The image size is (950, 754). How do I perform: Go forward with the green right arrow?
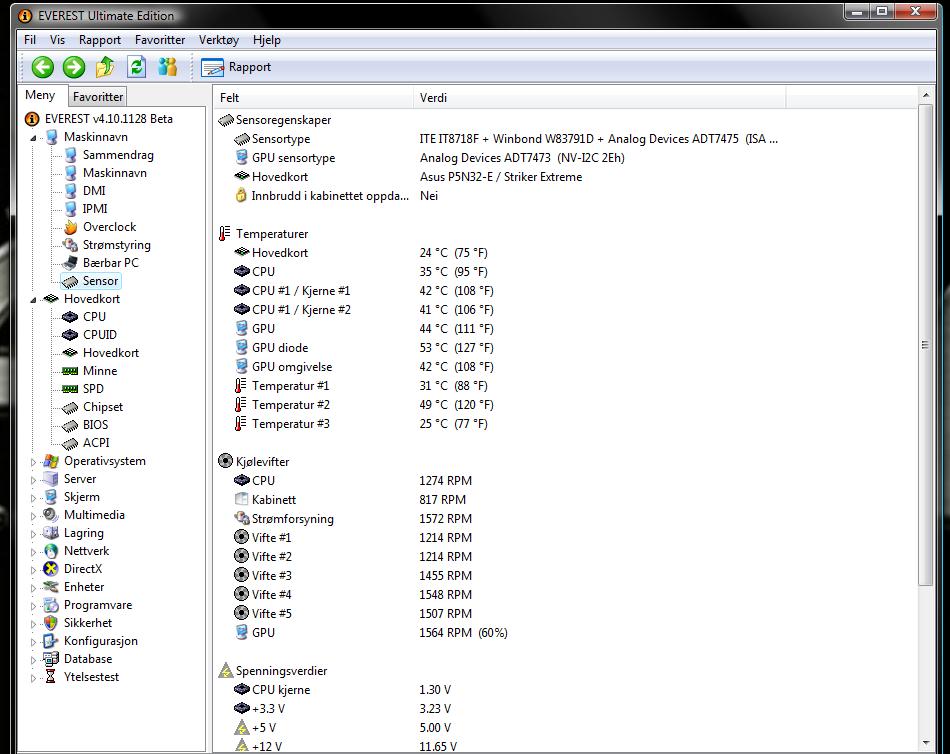74,67
